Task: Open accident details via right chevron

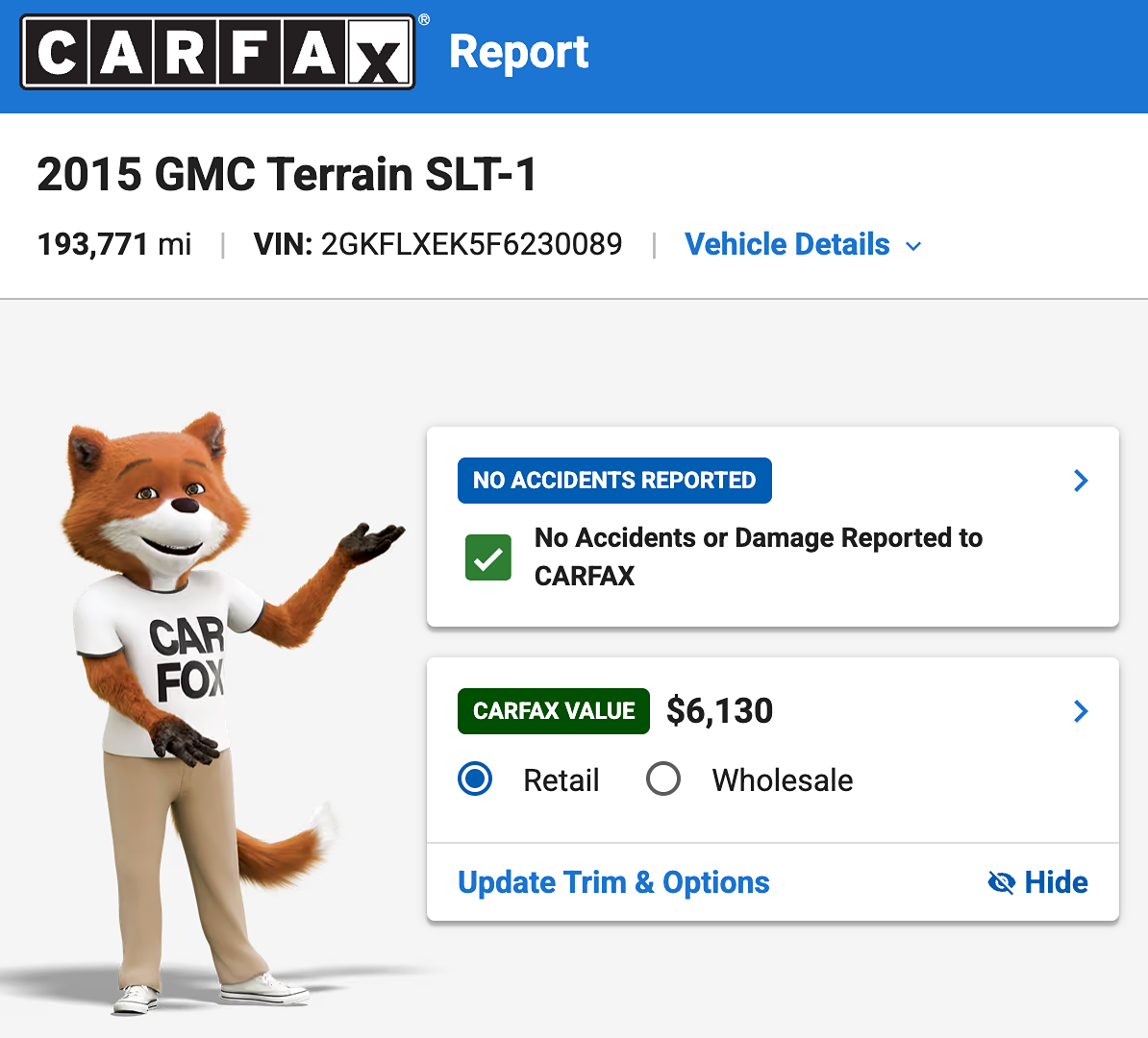Action: 1081,481
